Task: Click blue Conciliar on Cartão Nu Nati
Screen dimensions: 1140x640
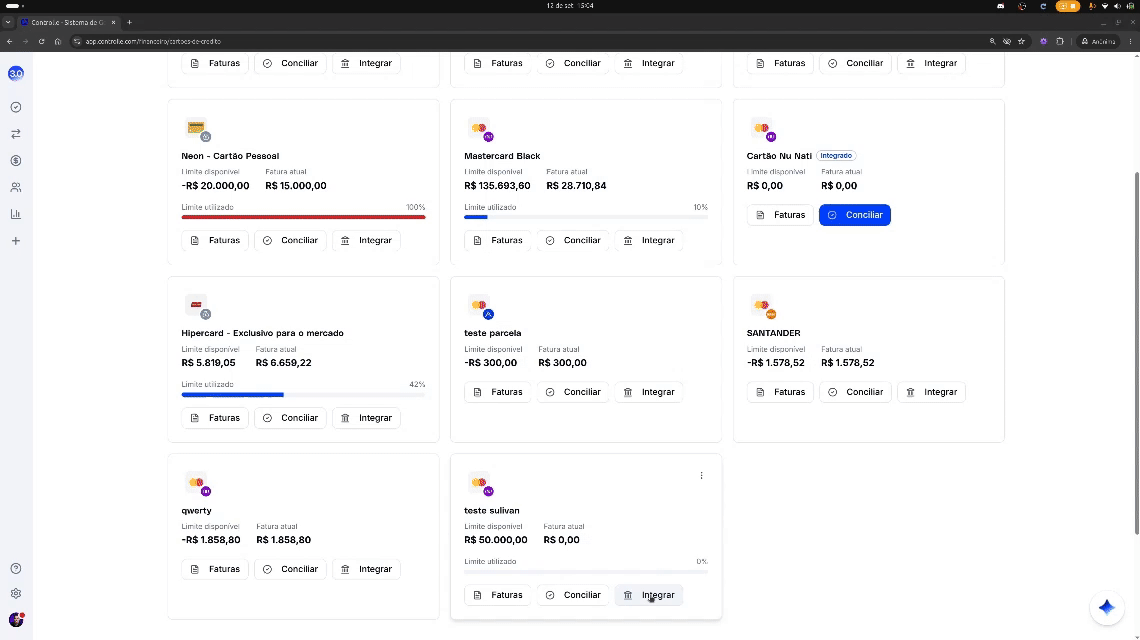Action: click(x=855, y=215)
